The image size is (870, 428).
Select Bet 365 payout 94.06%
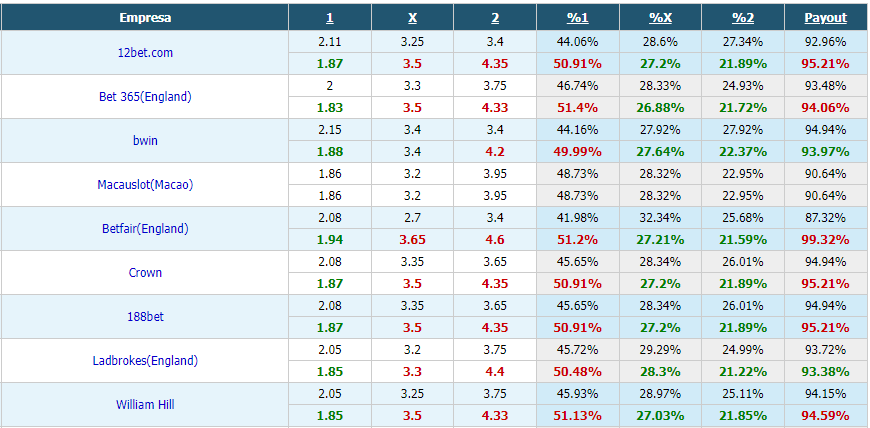point(826,108)
